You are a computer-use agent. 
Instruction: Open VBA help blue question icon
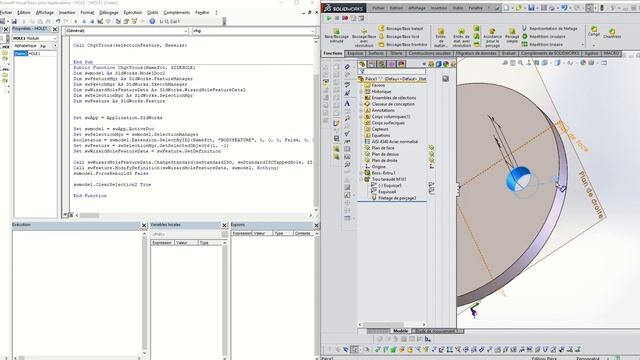(152, 21)
